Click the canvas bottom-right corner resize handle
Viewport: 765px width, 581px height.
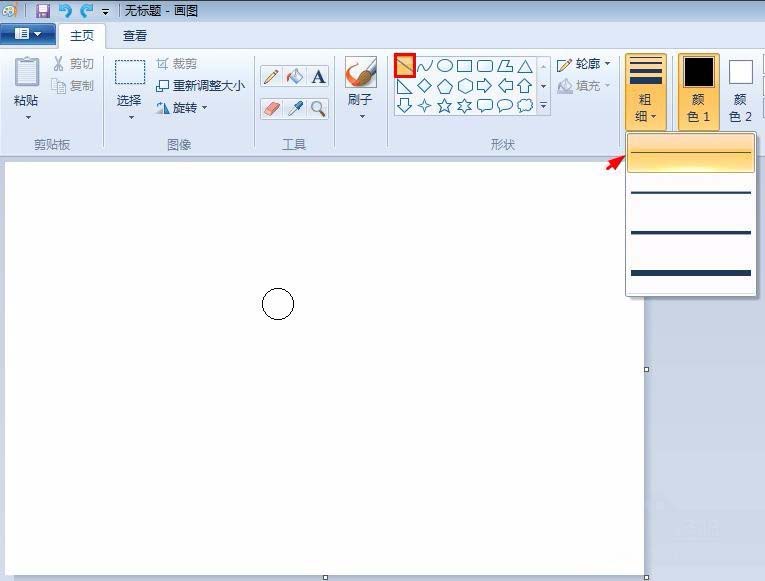tap(646, 578)
